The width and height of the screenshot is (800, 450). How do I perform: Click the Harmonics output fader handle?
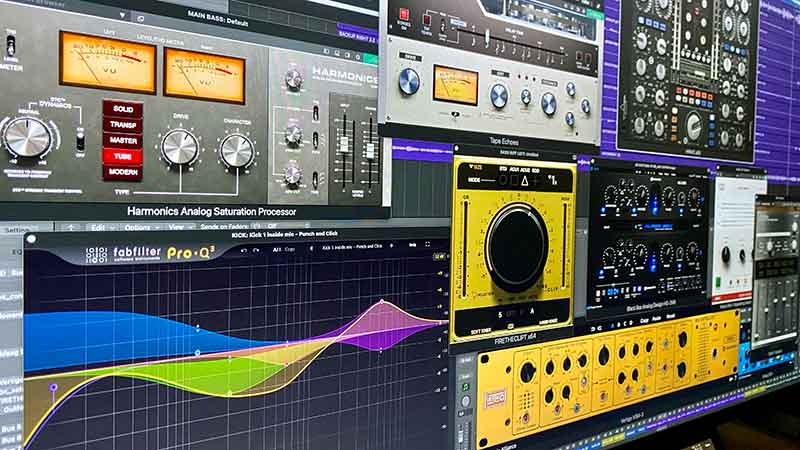click(x=370, y=151)
